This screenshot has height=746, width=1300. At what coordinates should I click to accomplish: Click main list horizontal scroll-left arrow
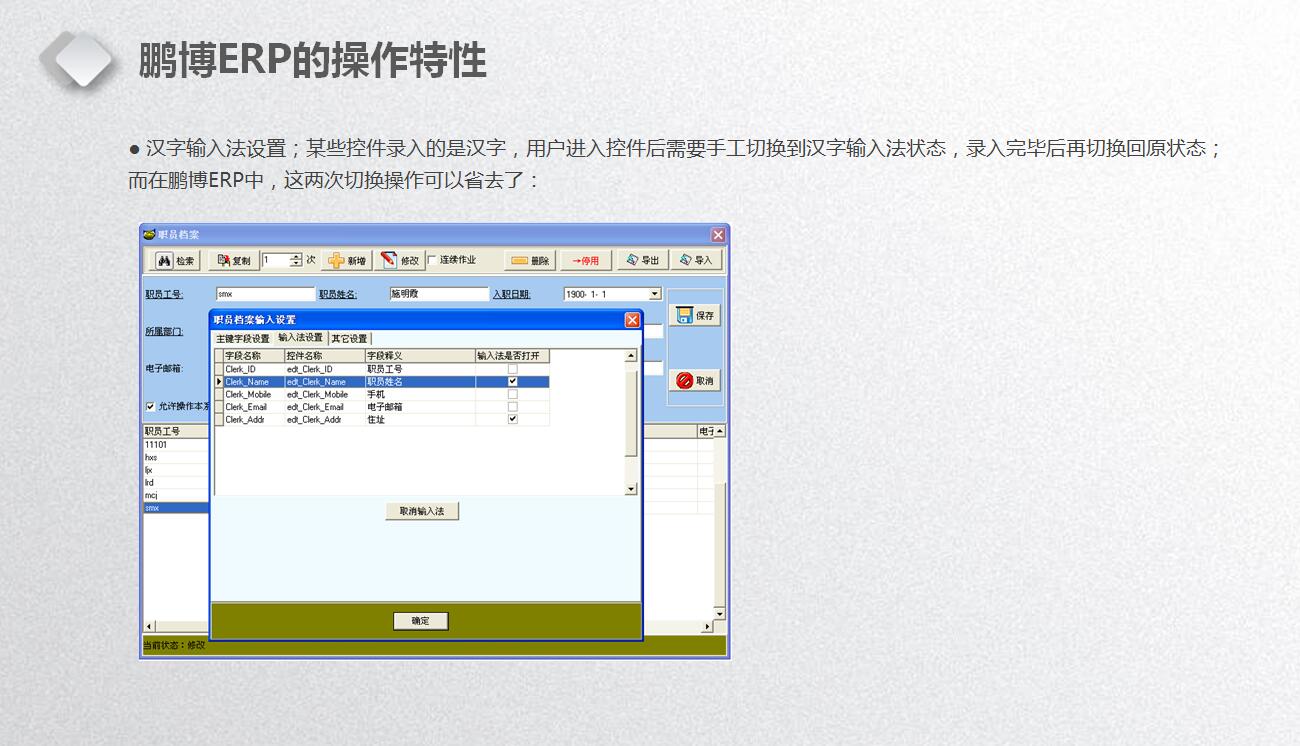[150, 626]
